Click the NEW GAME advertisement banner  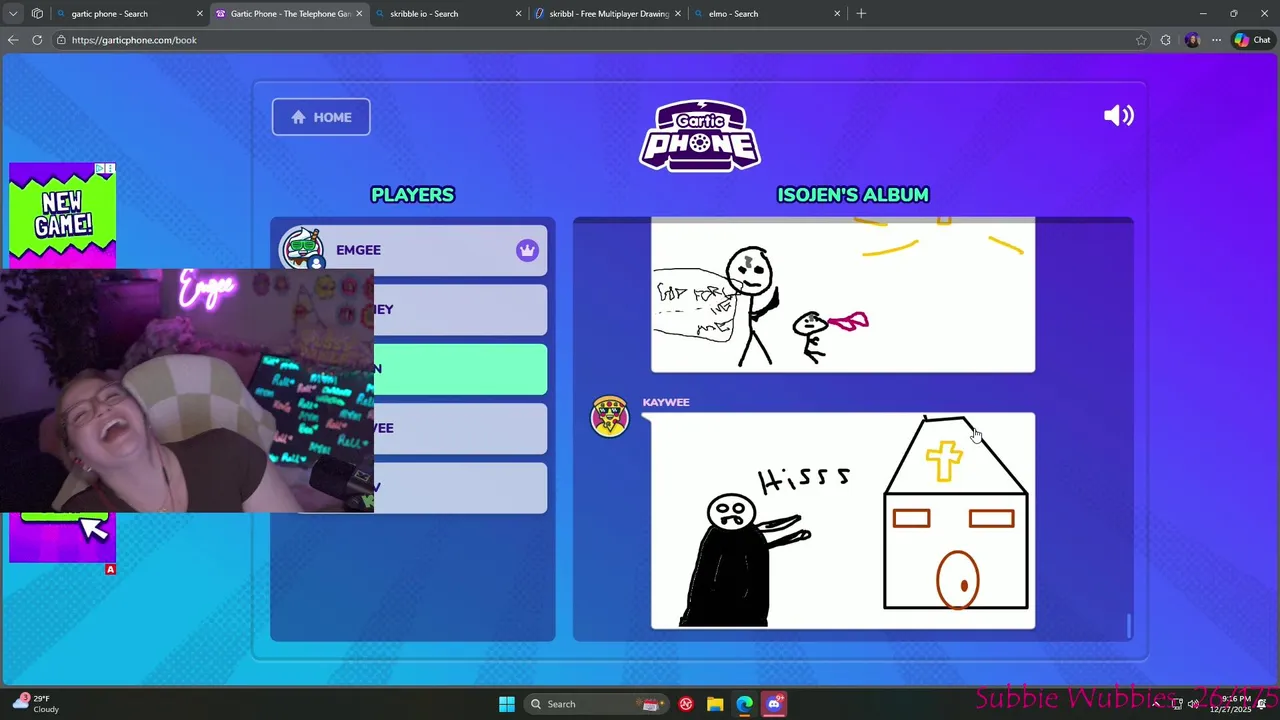(x=62, y=215)
